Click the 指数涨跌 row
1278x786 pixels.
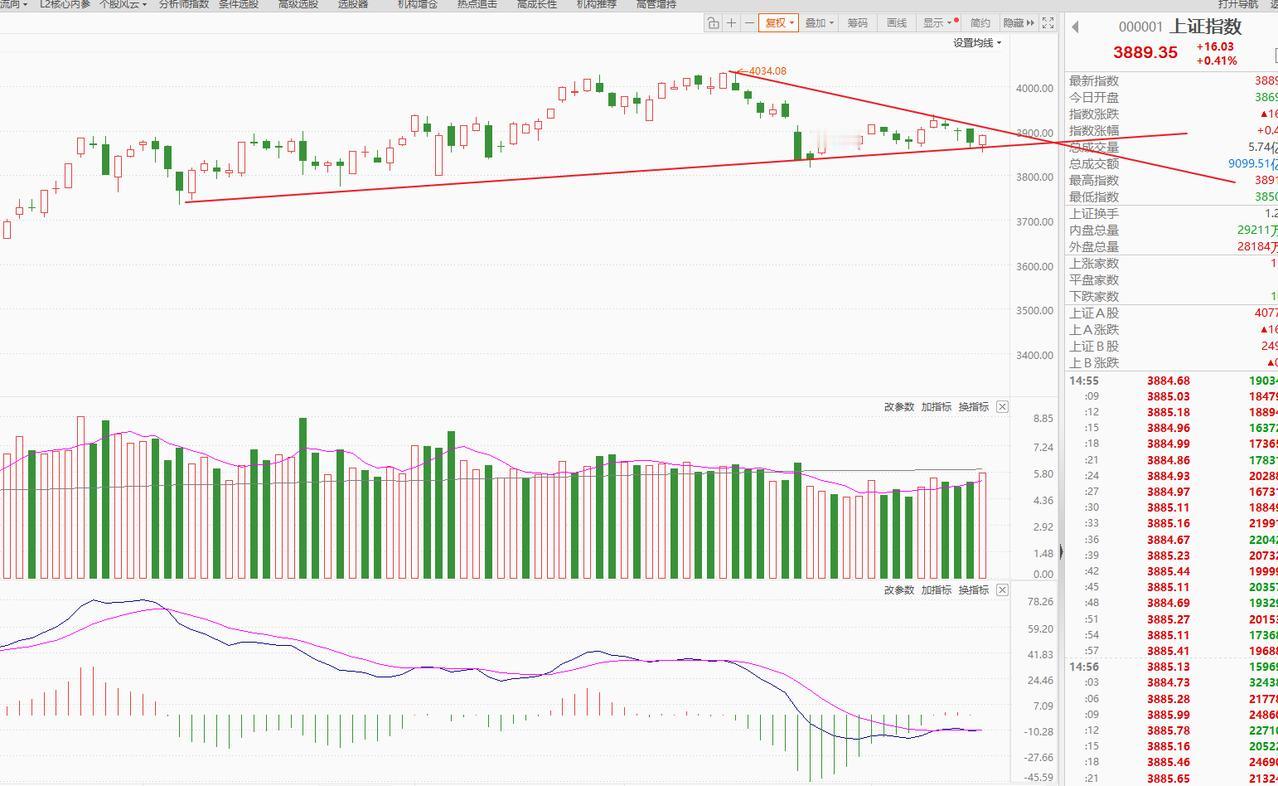[x=1172, y=114]
